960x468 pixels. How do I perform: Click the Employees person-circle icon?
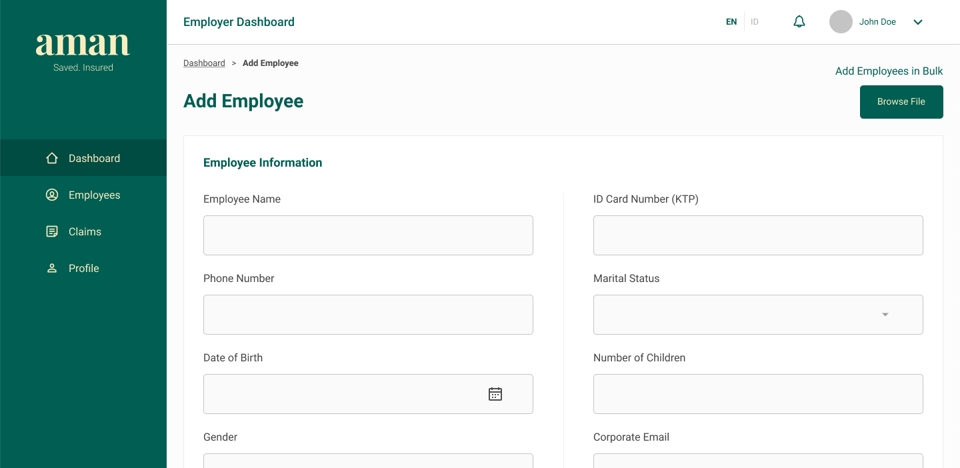point(52,195)
